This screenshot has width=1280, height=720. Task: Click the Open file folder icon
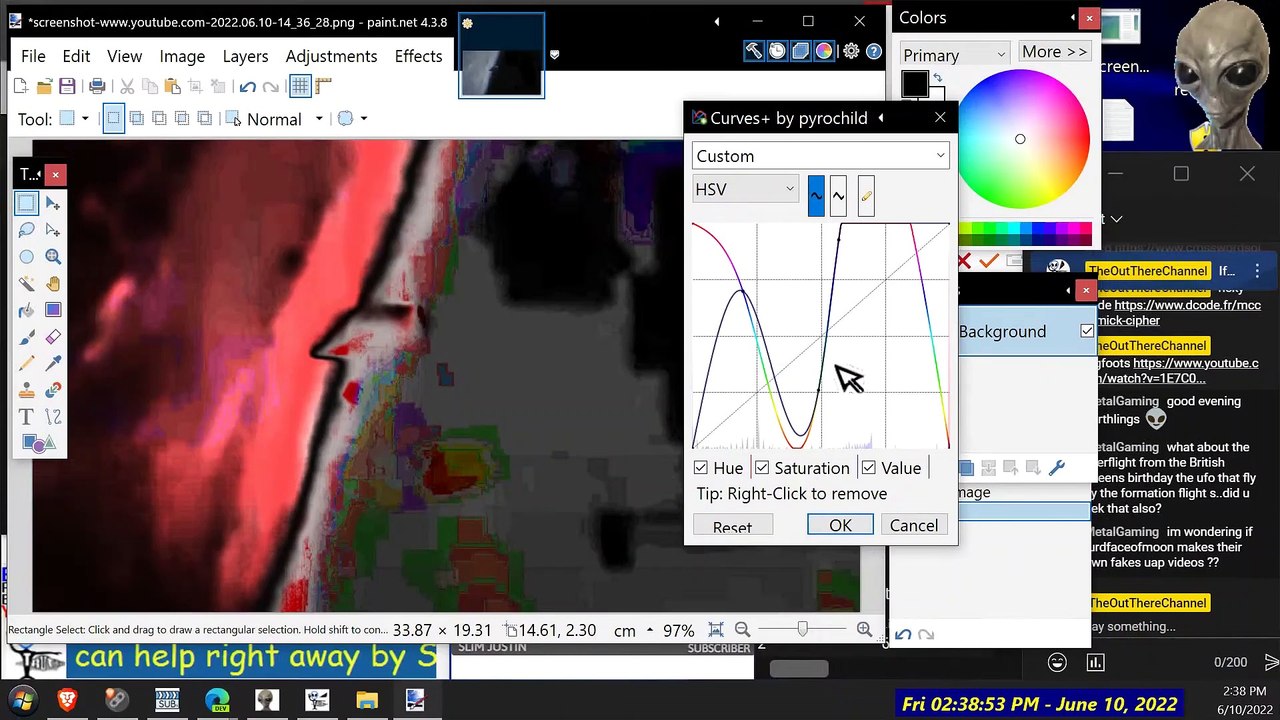point(44,87)
